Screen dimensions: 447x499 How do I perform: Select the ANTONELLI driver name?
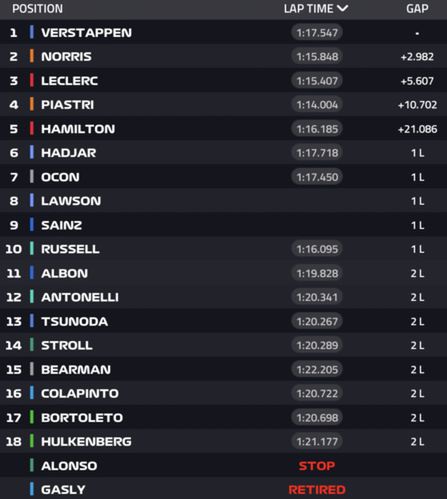pos(80,297)
